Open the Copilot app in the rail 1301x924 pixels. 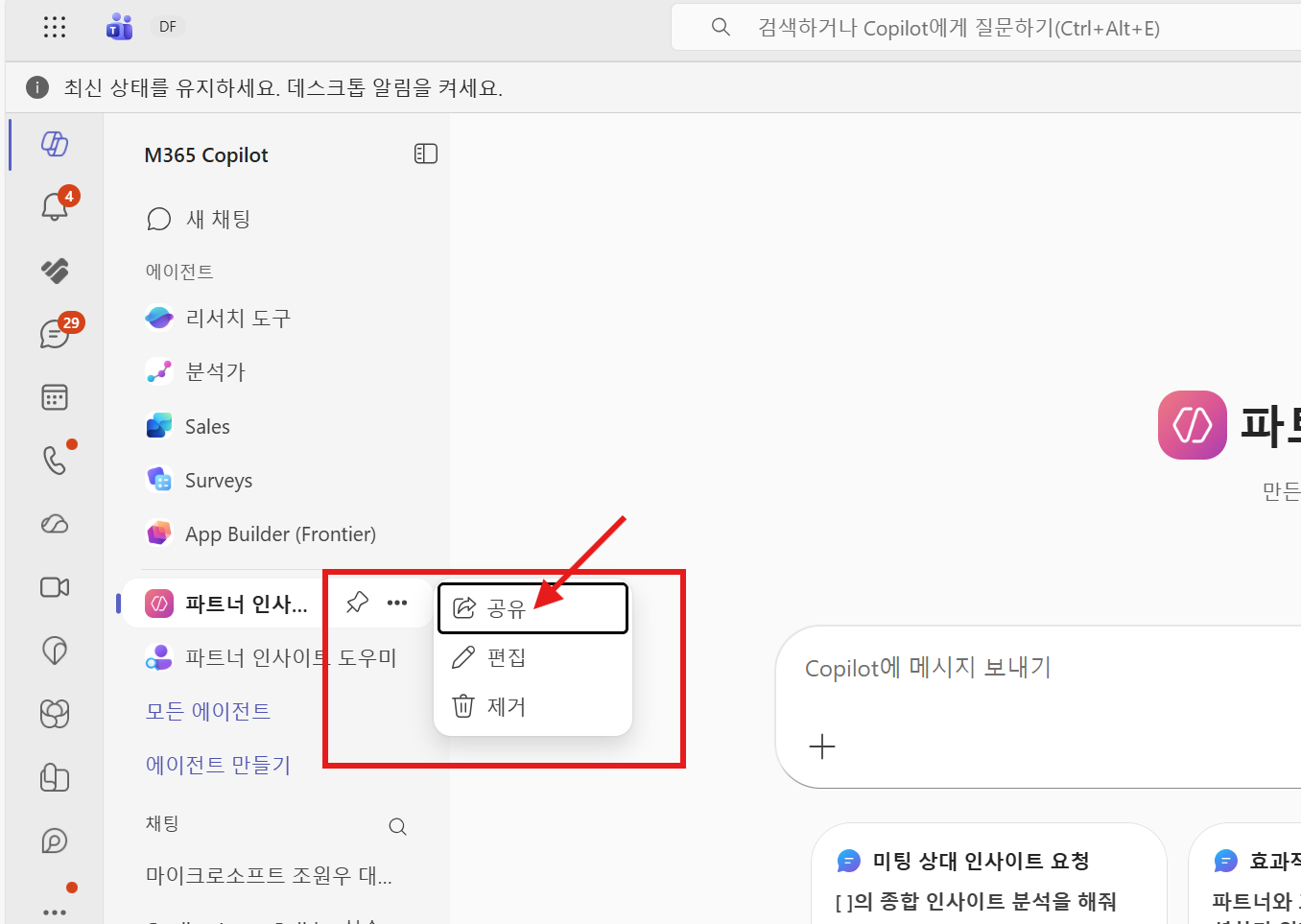[x=55, y=144]
